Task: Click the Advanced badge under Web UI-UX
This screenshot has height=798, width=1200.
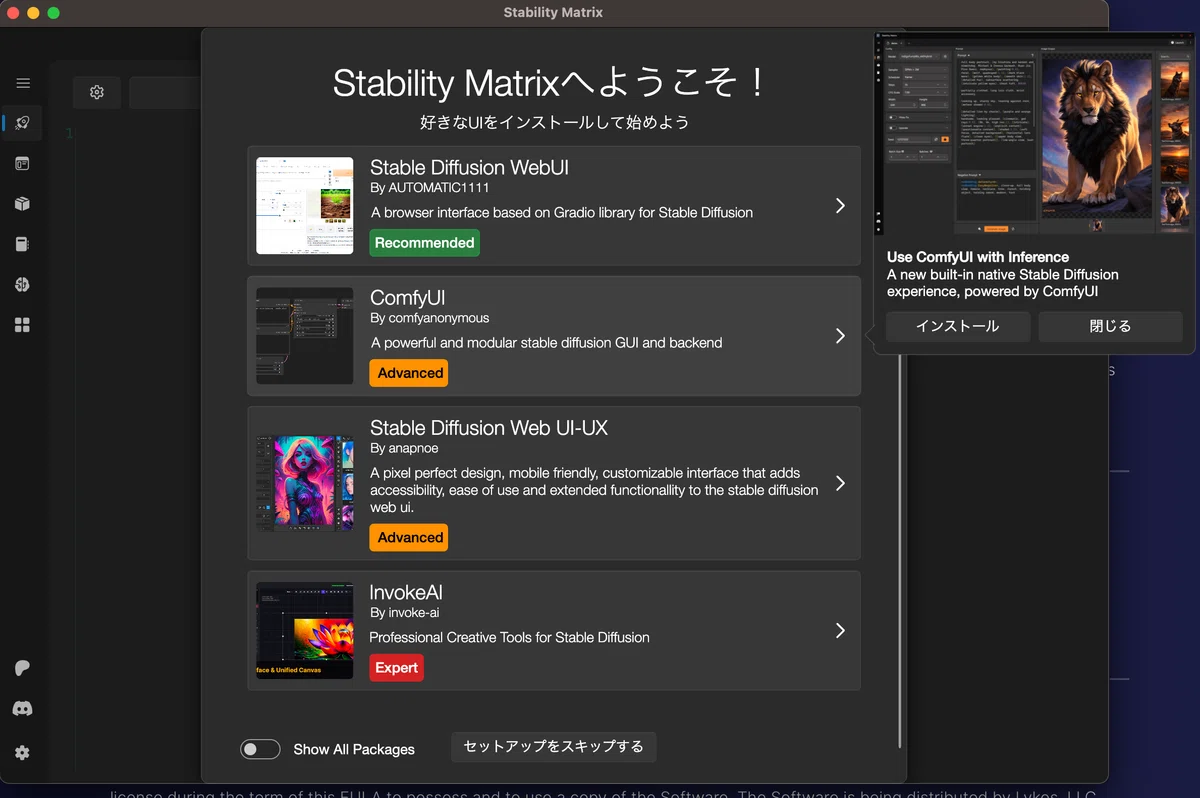Action: coord(409,537)
